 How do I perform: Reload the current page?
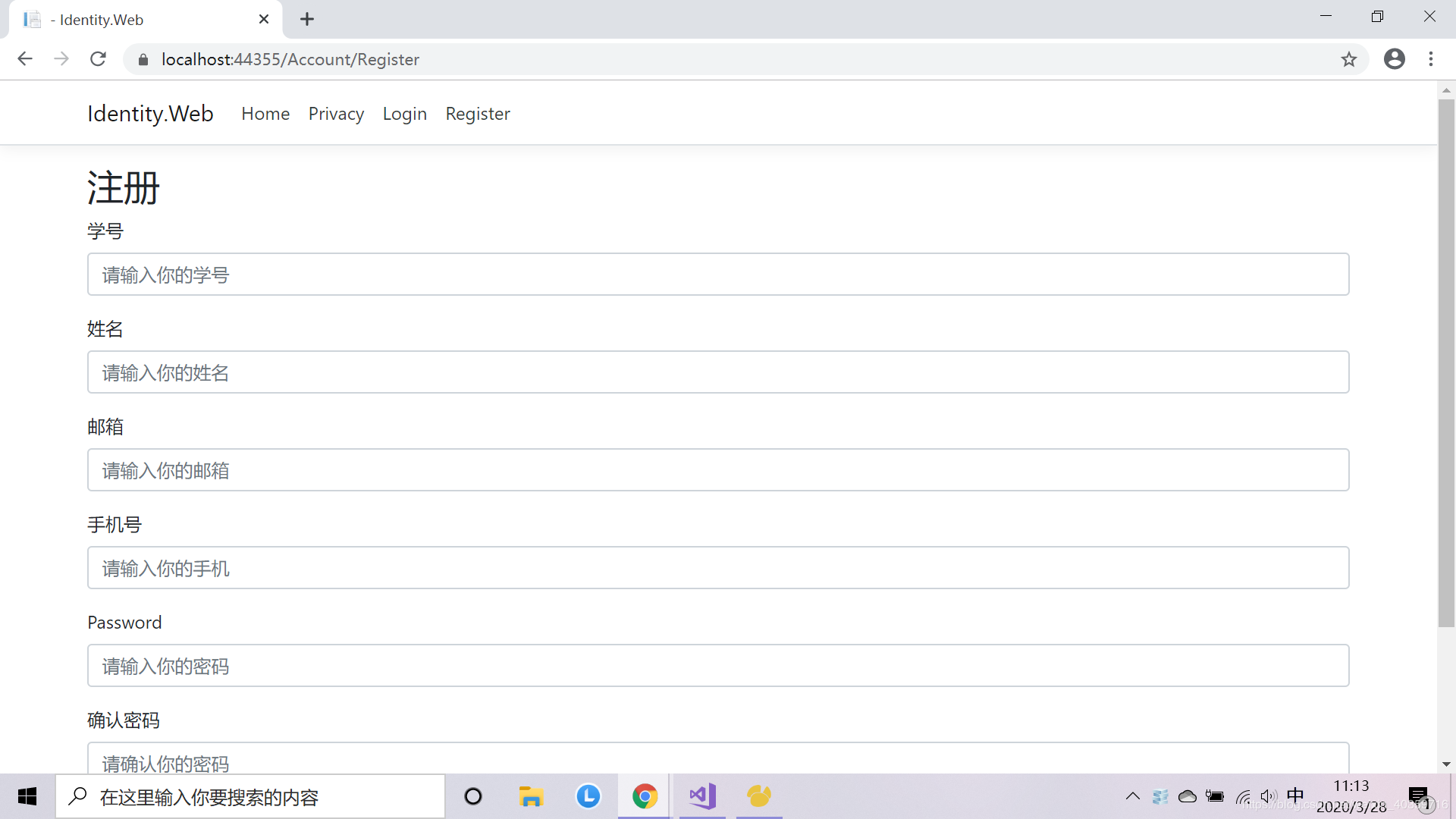[98, 59]
